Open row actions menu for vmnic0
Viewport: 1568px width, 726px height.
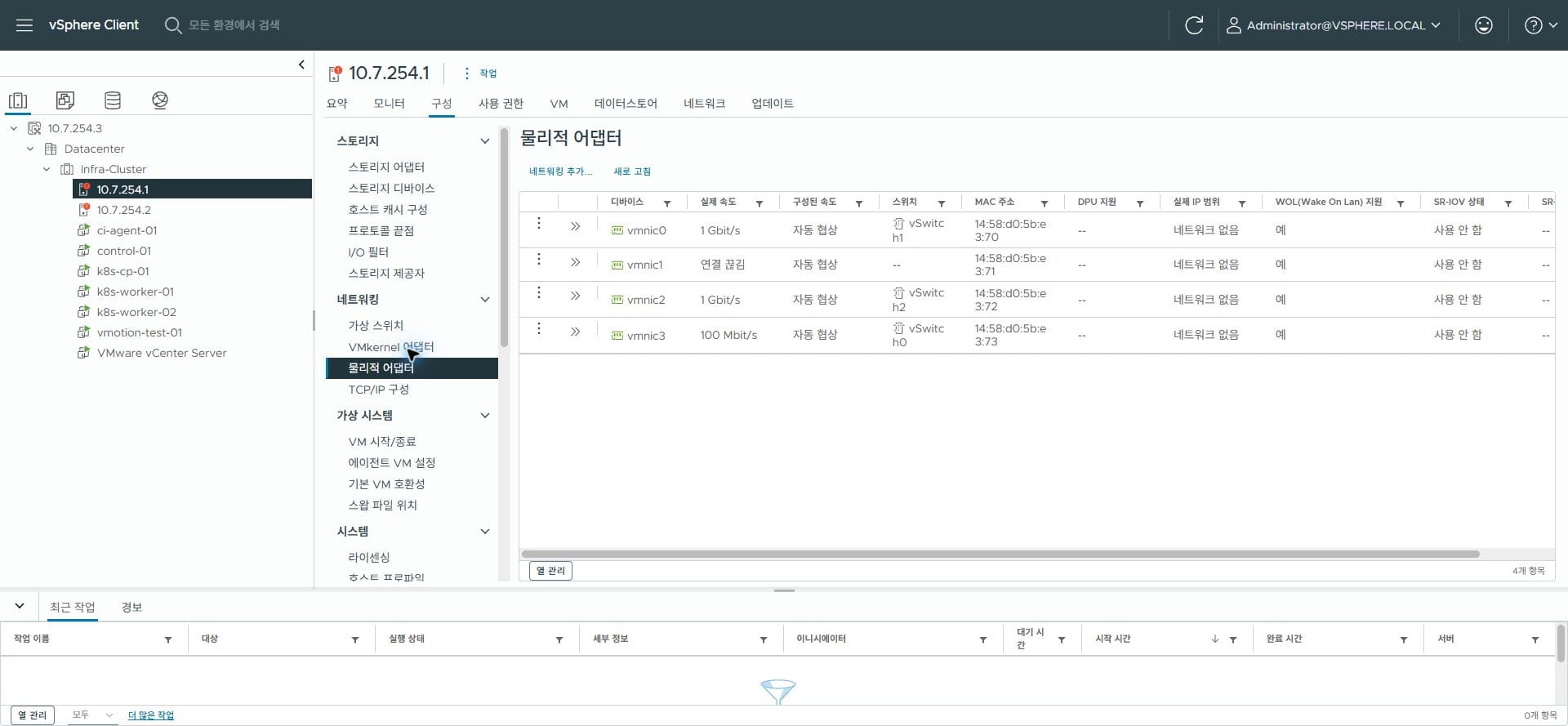click(539, 223)
